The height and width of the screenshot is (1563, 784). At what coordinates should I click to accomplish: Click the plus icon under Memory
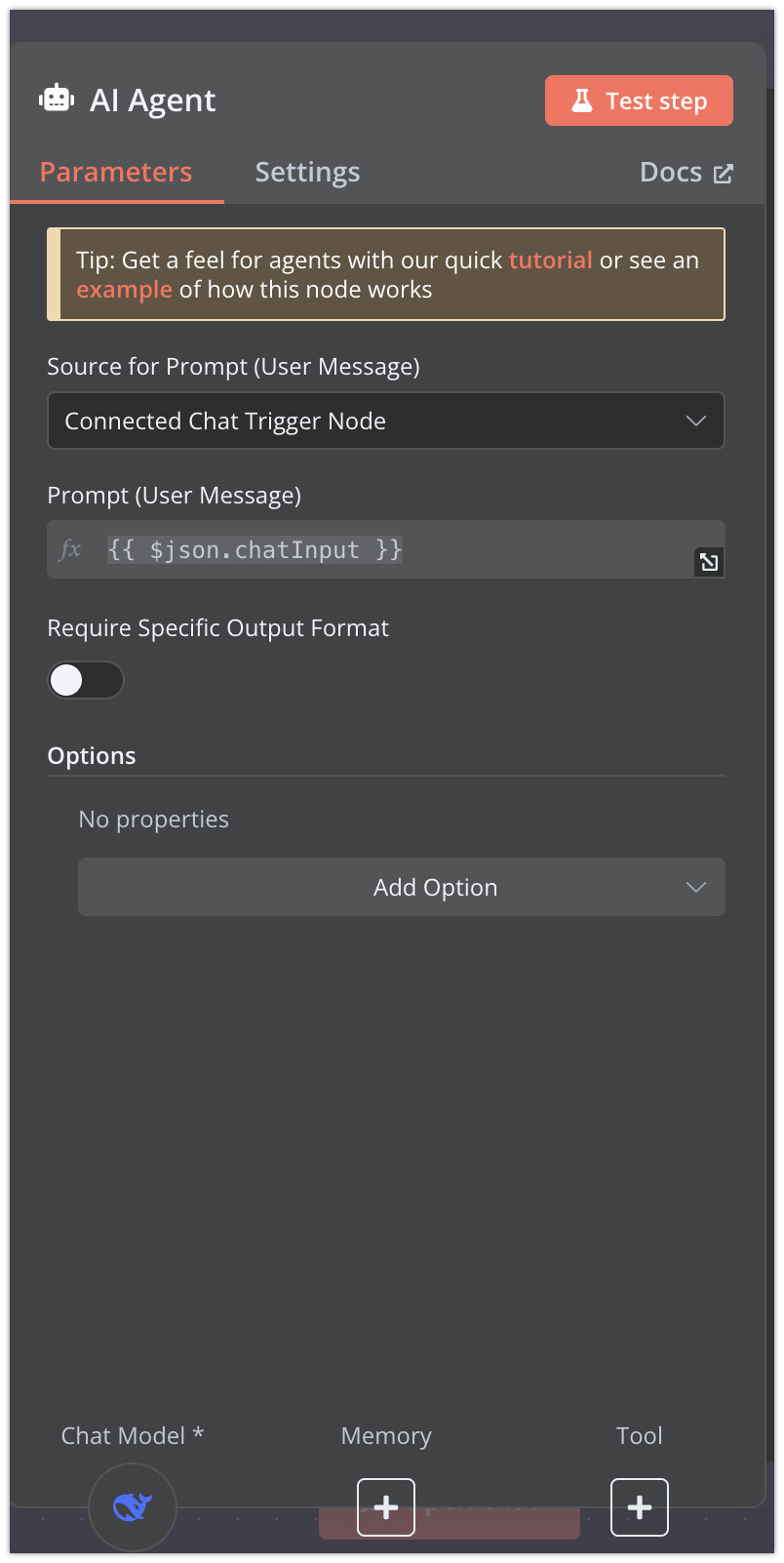[x=385, y=1506]
